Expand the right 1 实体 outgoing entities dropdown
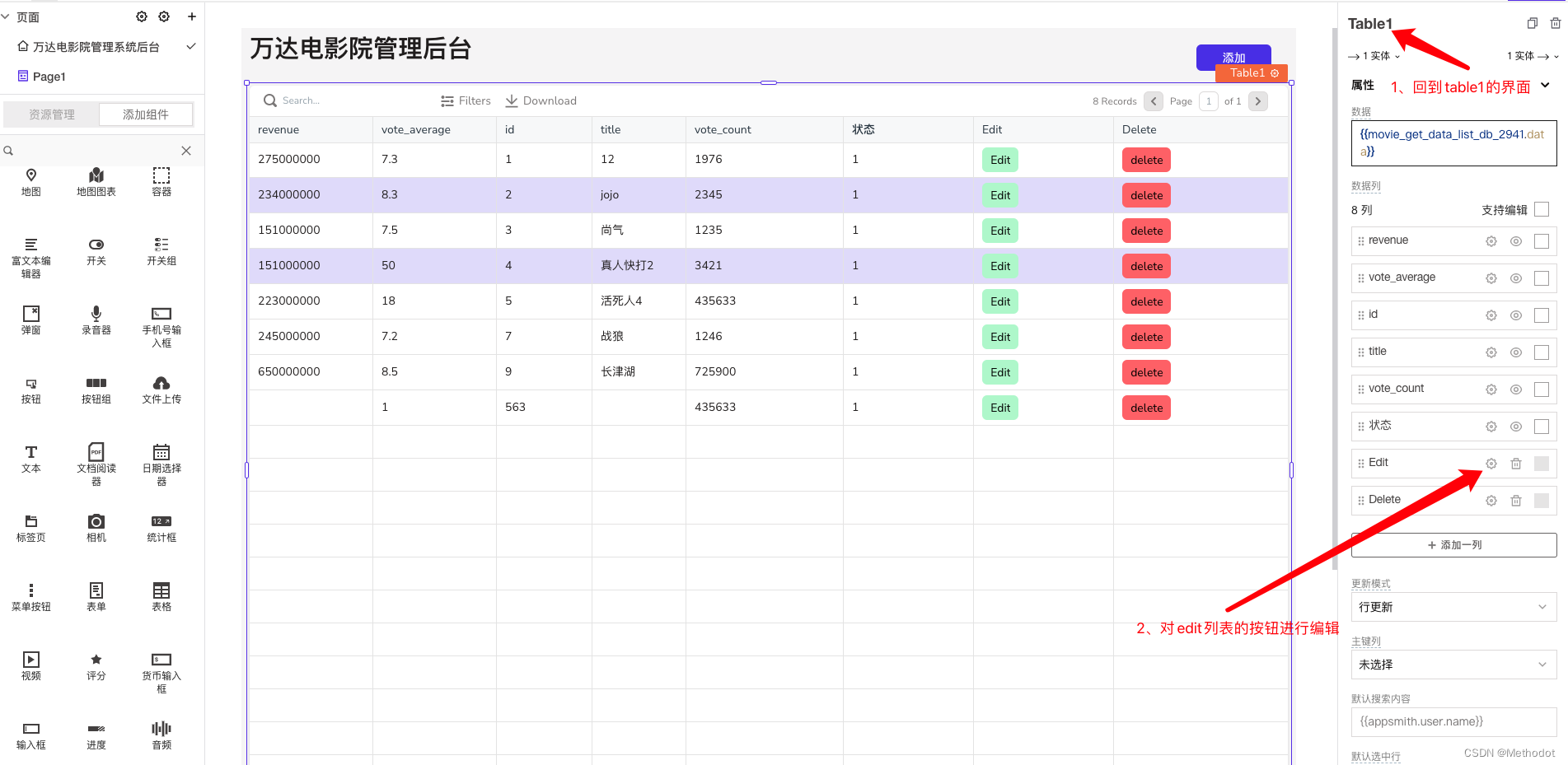1568x765 pixels. pos(1533,56)
